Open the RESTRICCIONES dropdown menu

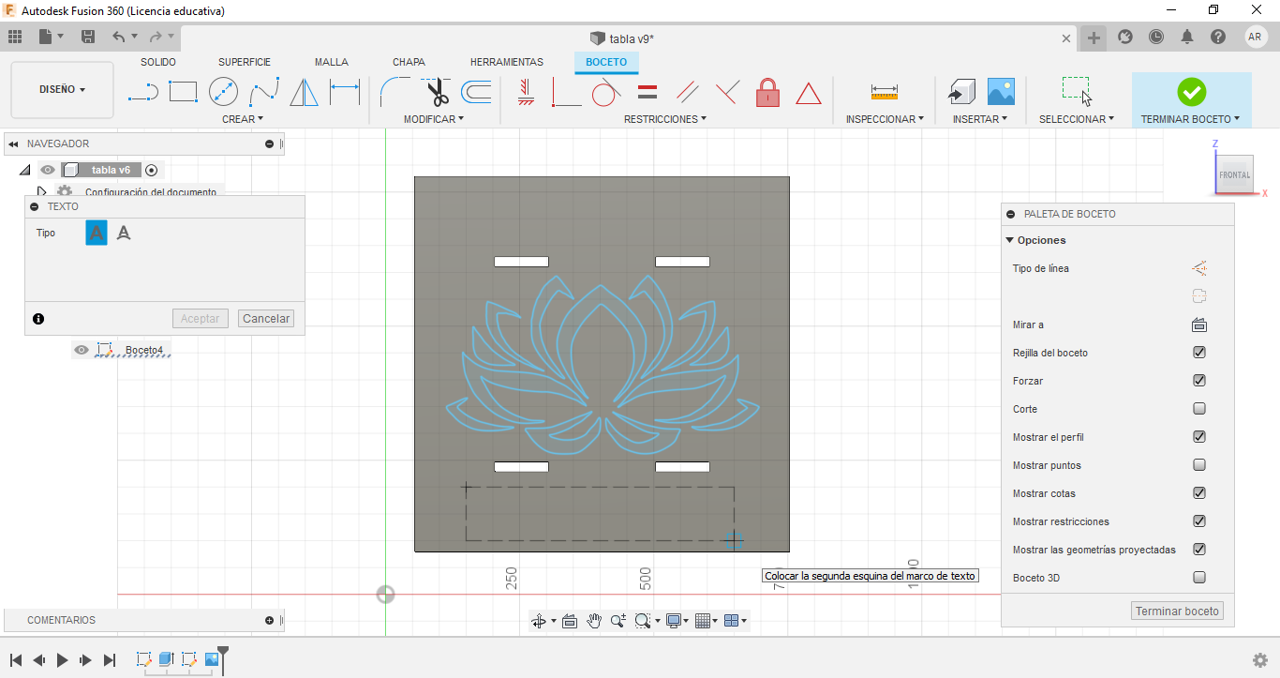click(x=665, y=119)
